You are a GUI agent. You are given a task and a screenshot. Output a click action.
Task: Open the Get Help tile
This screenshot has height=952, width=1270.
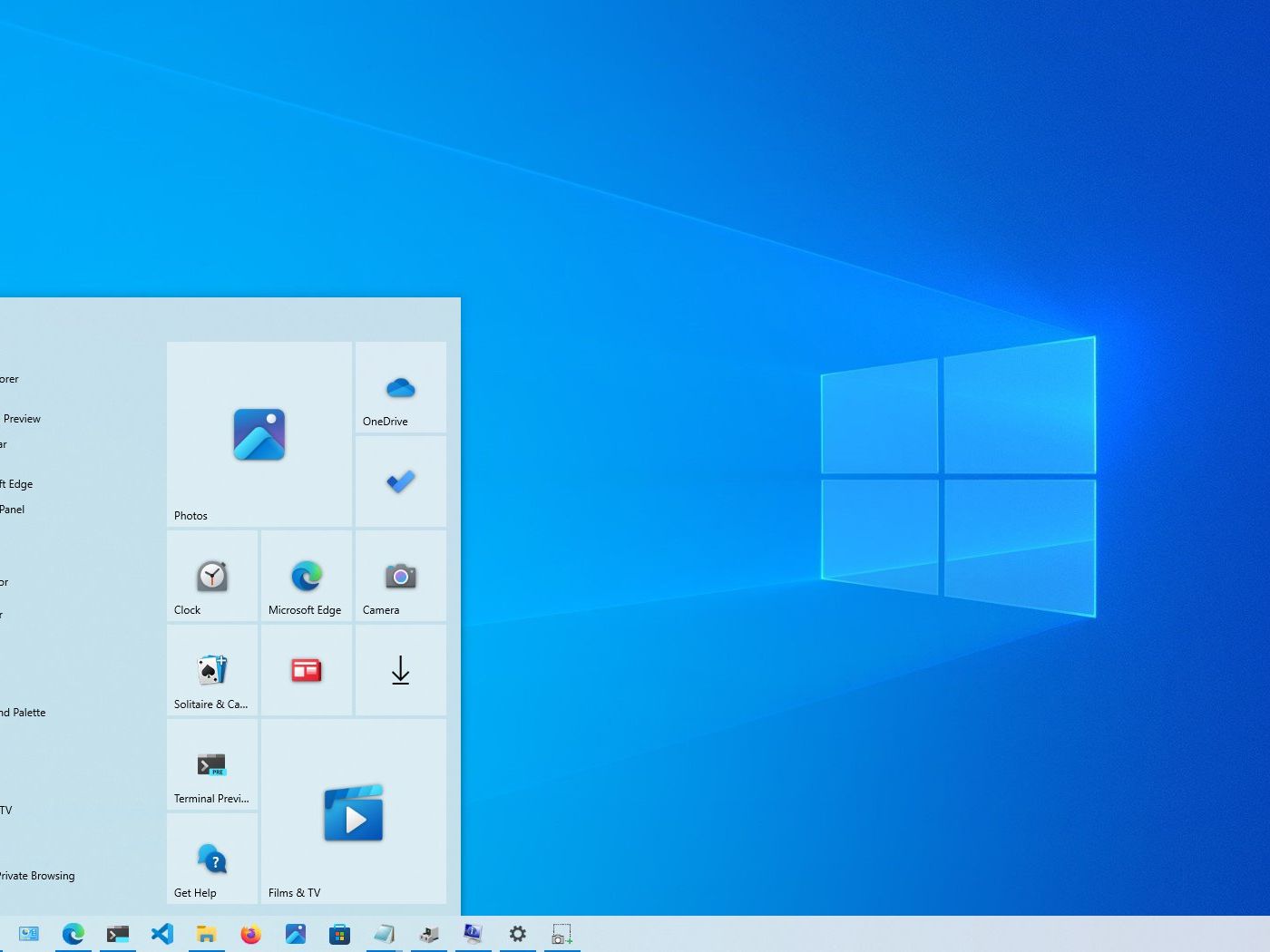[x=212, y=859]
